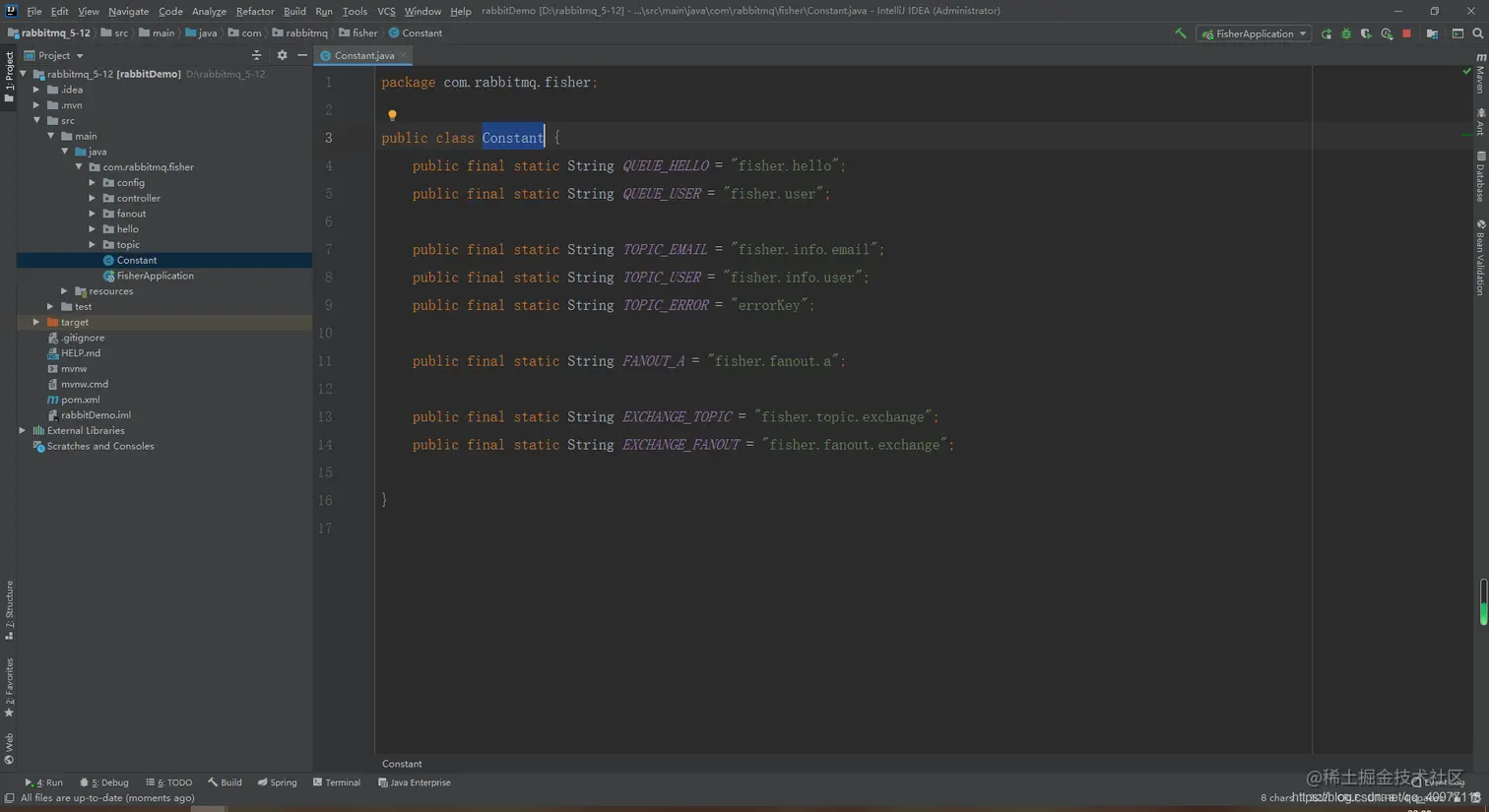Expand the .mvn folder
Screen dimensions: 1489x812
tap(37, 105)
